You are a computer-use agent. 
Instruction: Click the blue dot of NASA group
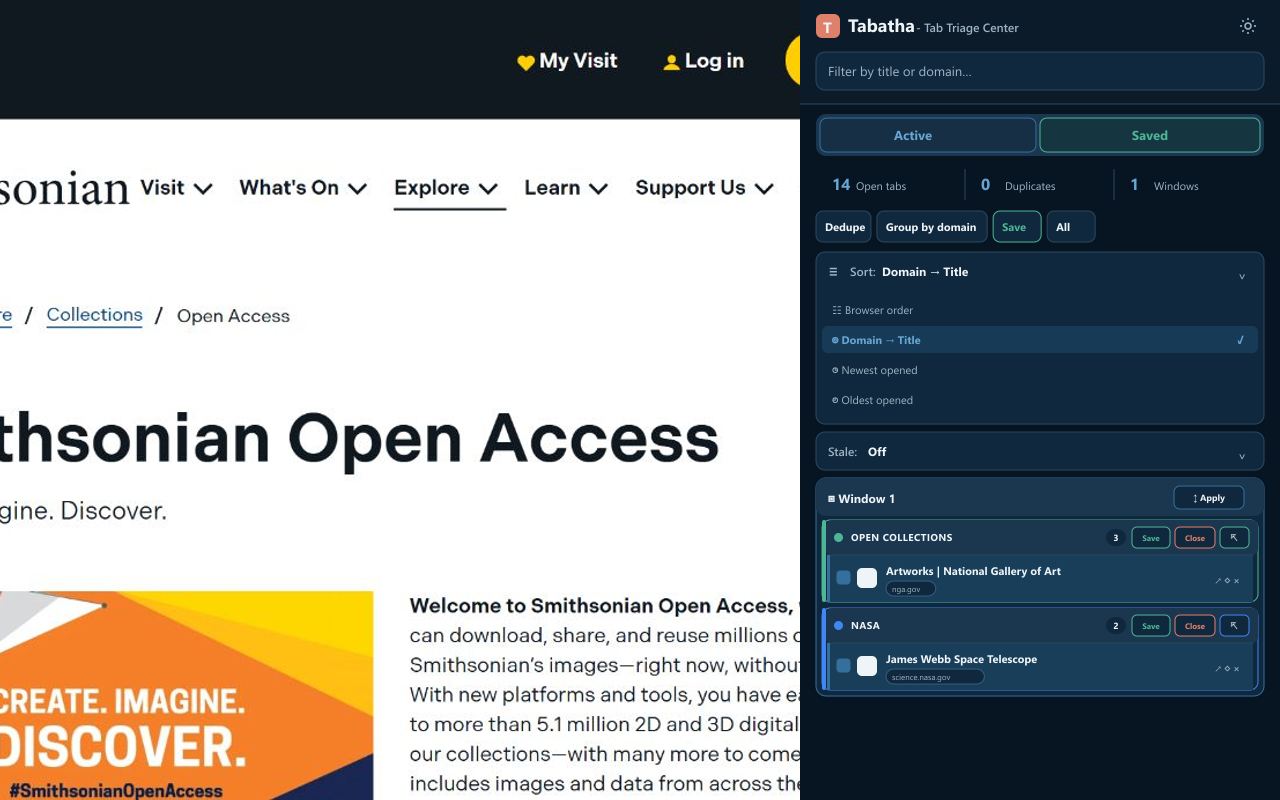point(838,626)
